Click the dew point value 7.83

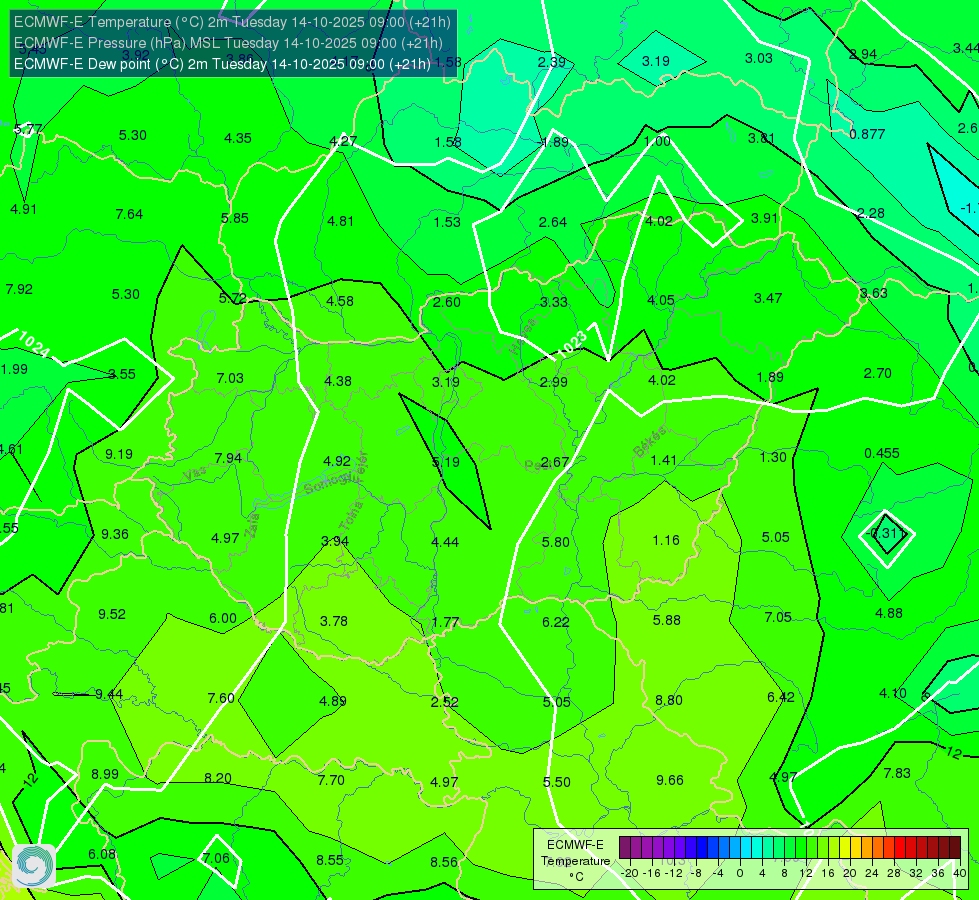pos(897,773)
